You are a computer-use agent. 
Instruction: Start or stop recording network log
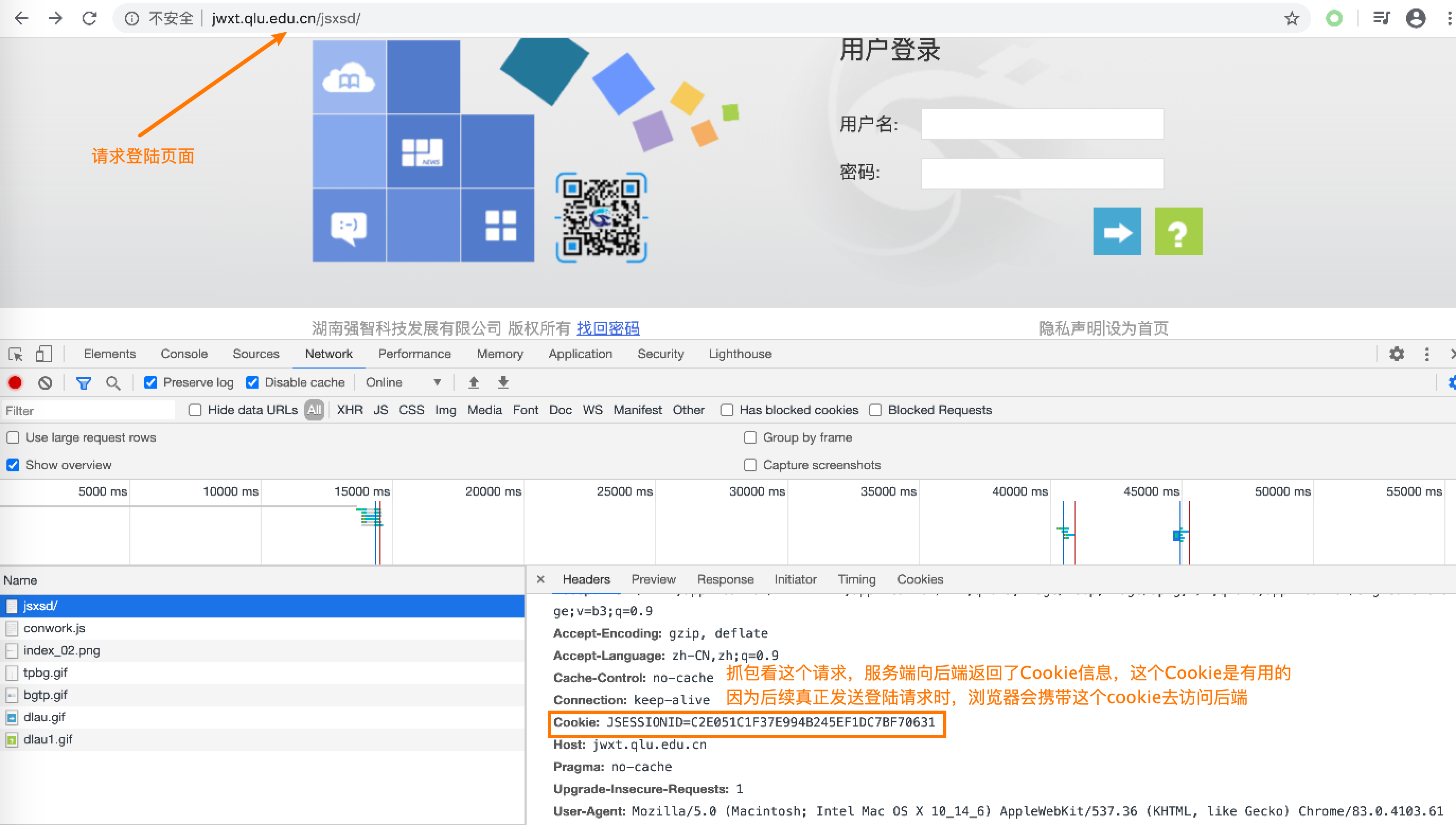pyautogui.click(x=15, y=382)
